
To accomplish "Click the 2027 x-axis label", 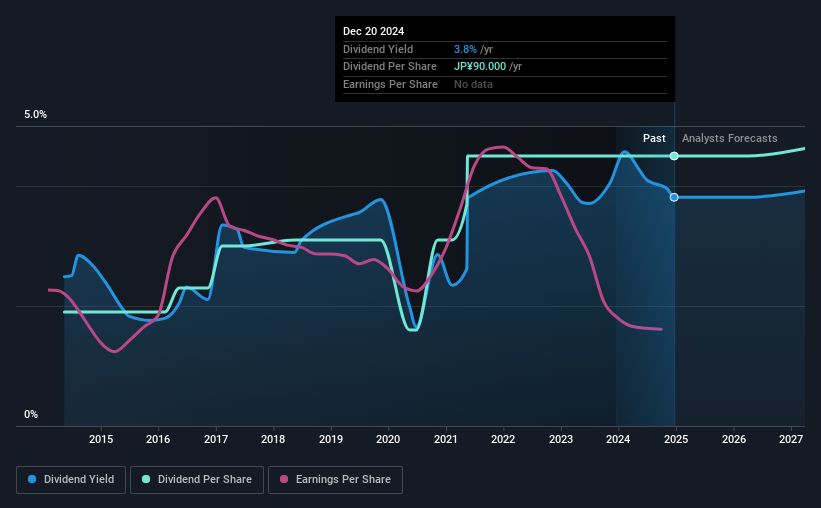I will (791, 439).
